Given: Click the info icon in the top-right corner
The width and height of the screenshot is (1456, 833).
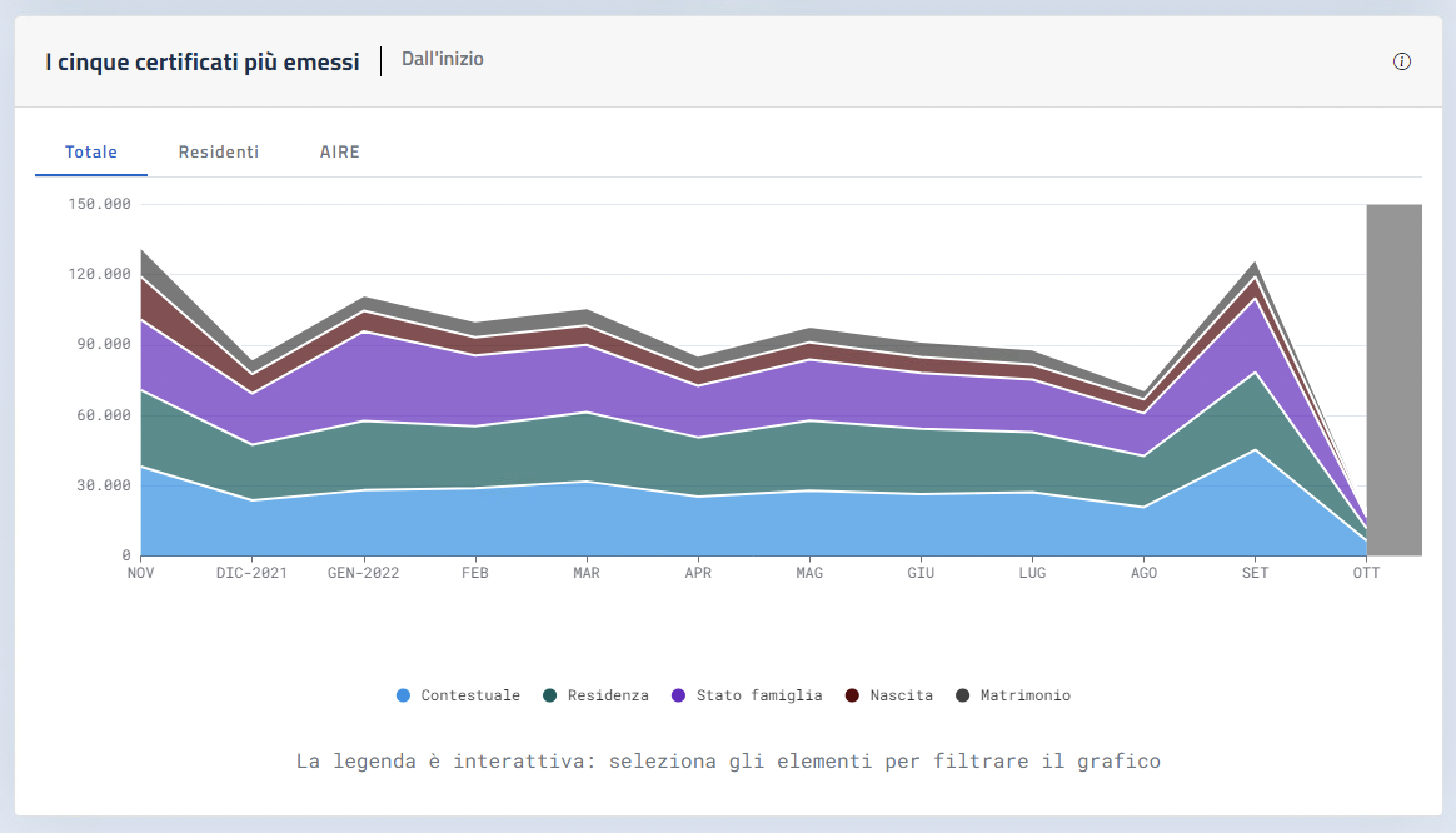Looking at the screenshot, I should pyautogui.click(x=1402, y=61).
